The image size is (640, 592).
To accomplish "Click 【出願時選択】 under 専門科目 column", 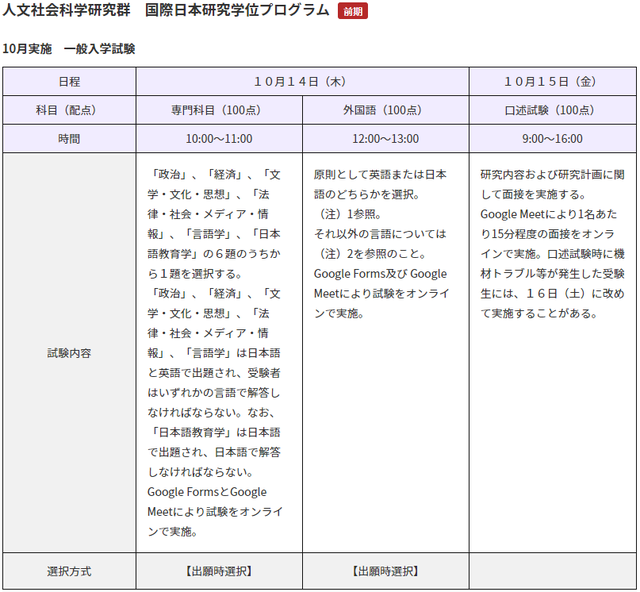I will pyautogui.click(x=219, y=571).
